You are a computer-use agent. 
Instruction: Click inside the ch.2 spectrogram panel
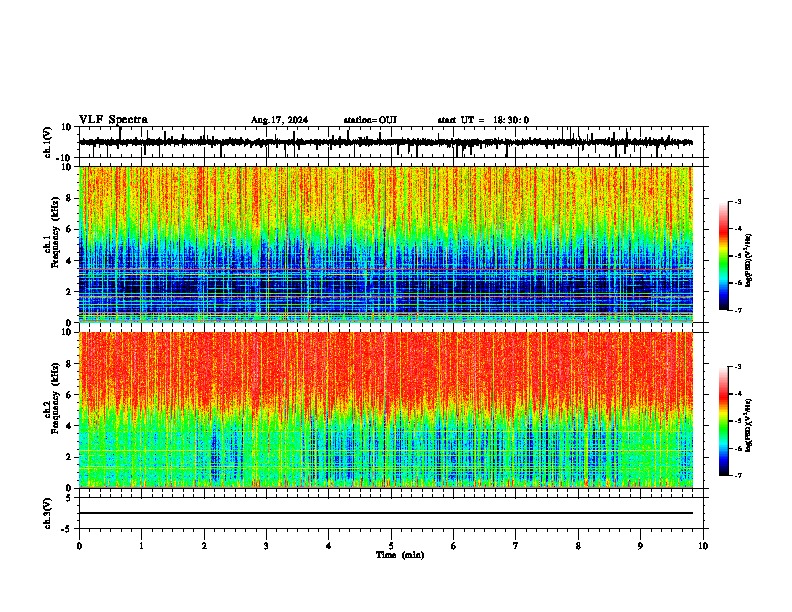tap(386, 410)
